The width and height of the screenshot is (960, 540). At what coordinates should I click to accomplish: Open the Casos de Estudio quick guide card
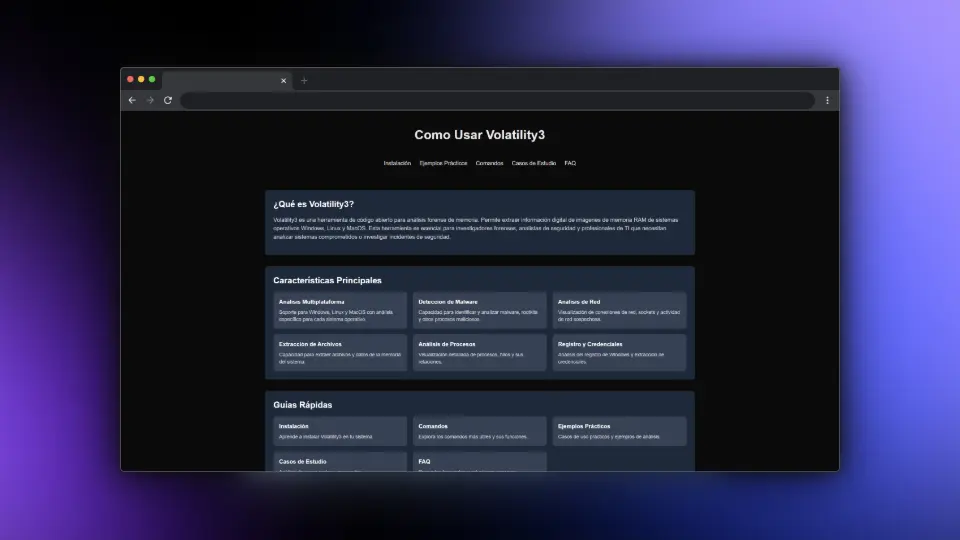340,462
